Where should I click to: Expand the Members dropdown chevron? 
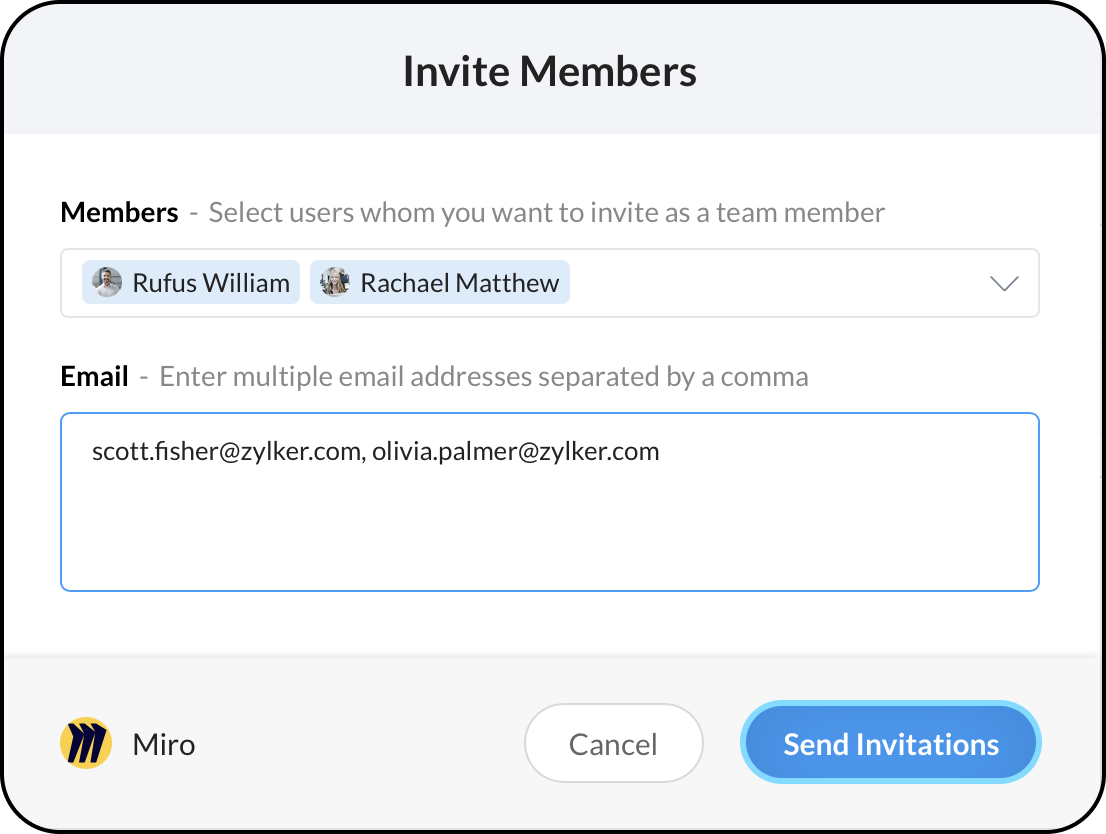[x=1003, y=284]
